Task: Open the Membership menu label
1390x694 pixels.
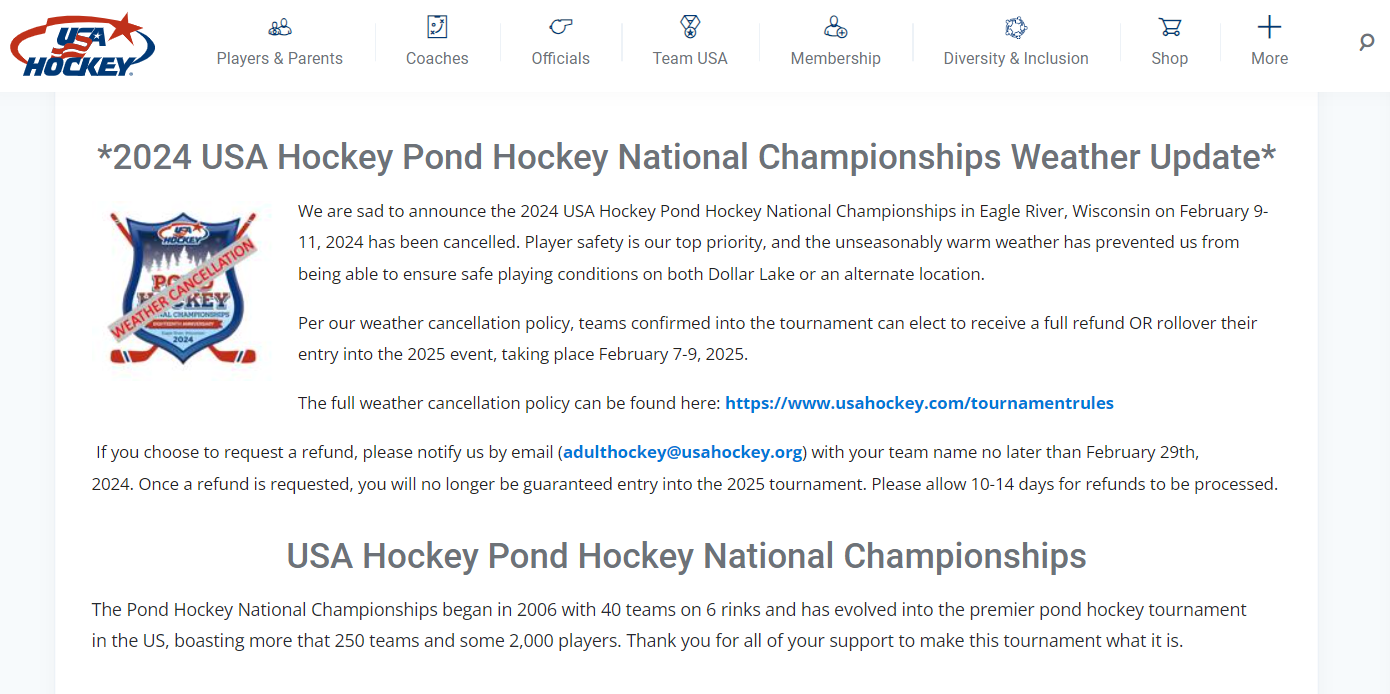Action: tap(836, 58)
